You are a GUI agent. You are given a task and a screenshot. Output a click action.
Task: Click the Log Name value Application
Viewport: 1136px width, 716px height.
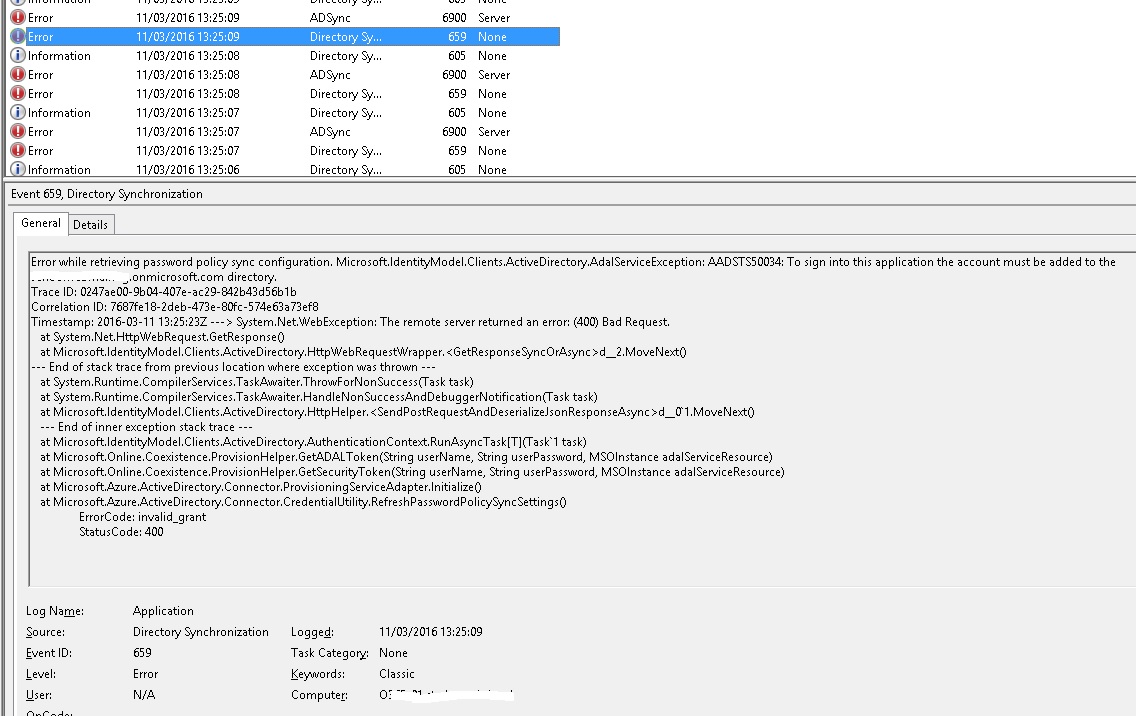coord(163,610)
